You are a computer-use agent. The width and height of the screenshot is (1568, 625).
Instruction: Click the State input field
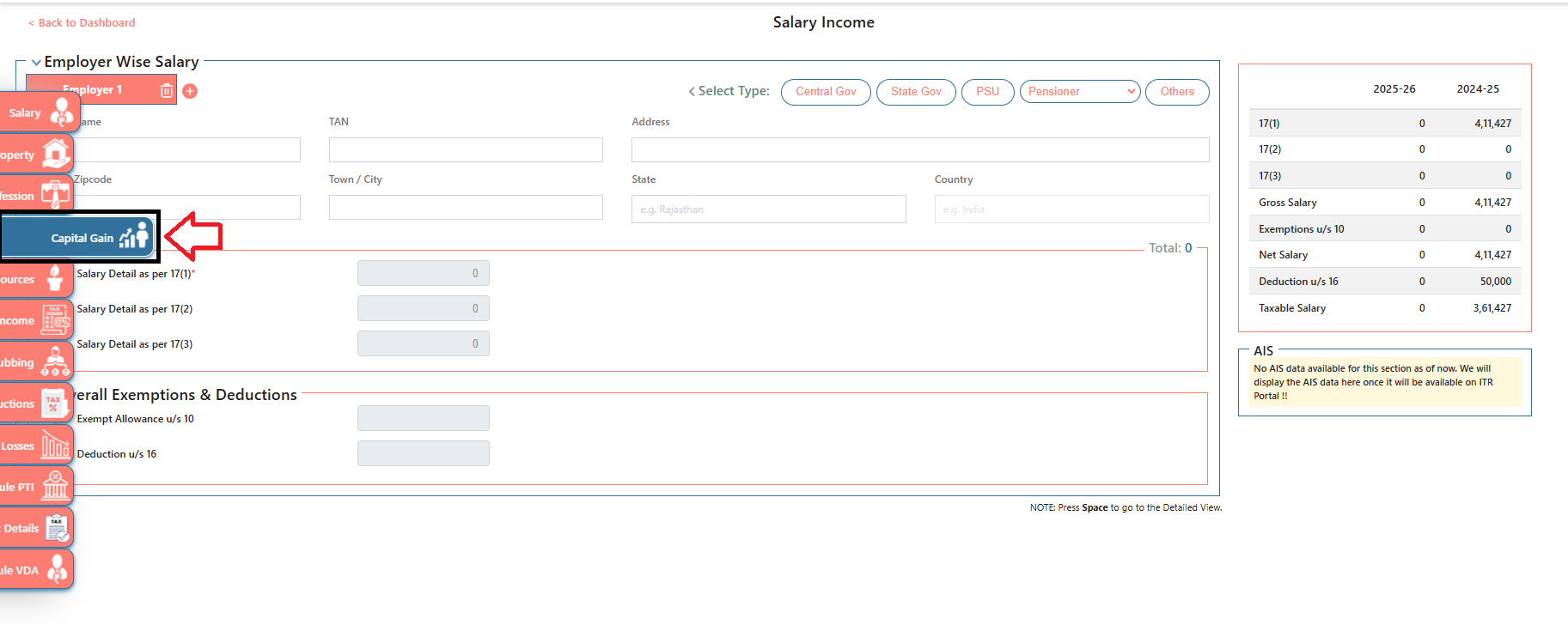tap(768, 209)
